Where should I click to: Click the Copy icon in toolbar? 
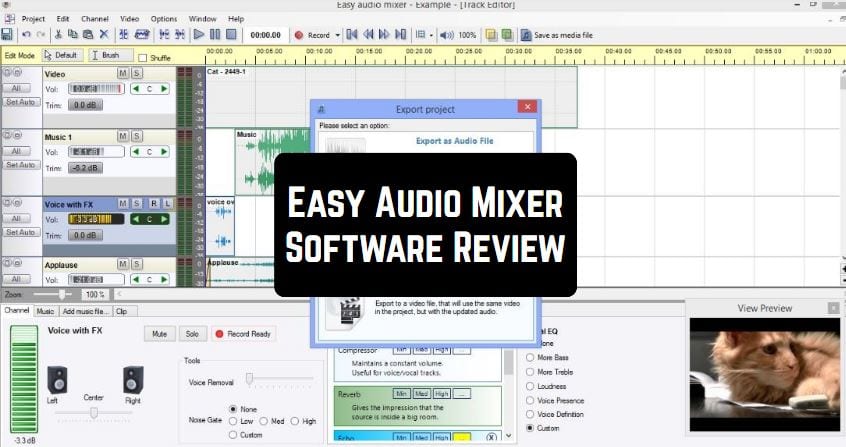pyautogui.click(x=73, y=35)
